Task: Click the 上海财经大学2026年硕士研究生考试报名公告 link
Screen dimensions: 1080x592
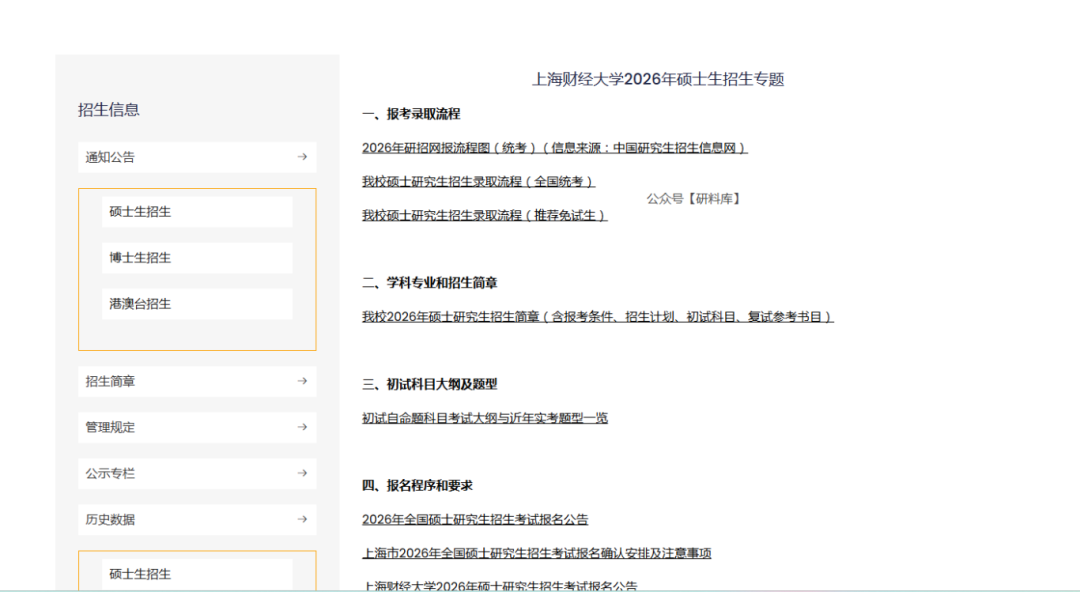Action: (499, 586)
